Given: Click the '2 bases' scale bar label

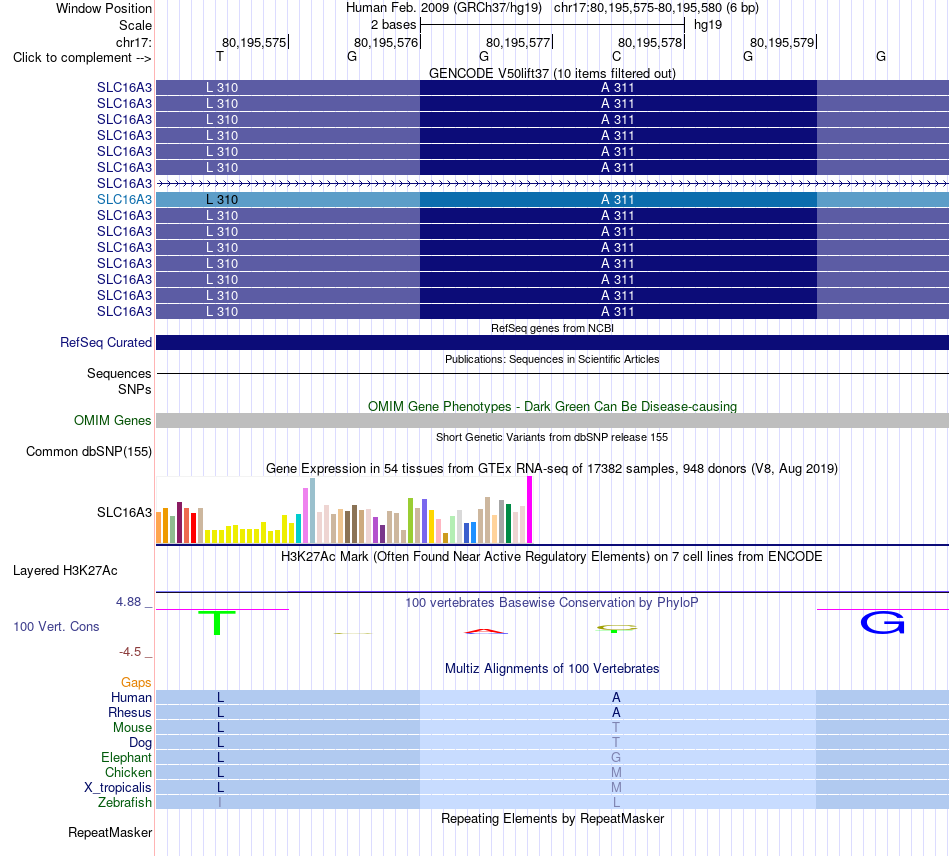Looking at the screenshot, I should (x=393, y=25).
